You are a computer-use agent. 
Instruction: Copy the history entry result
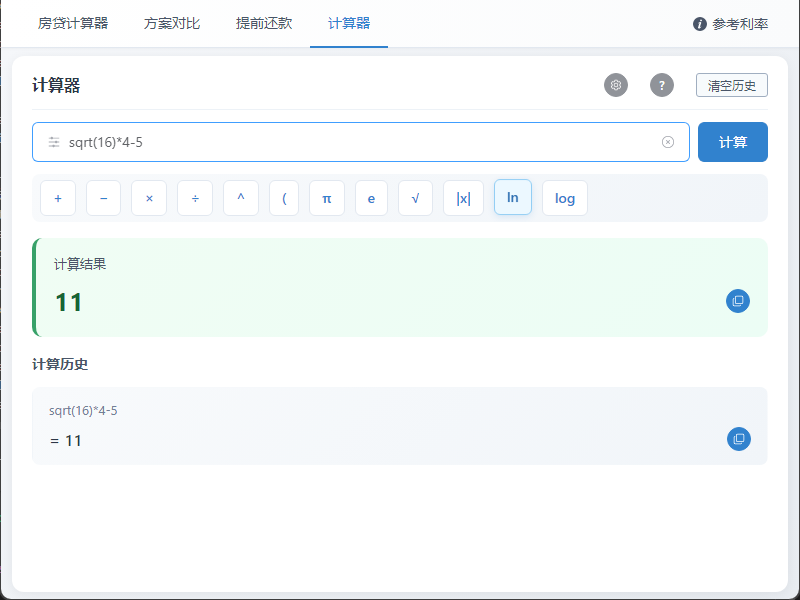[738, 438]
